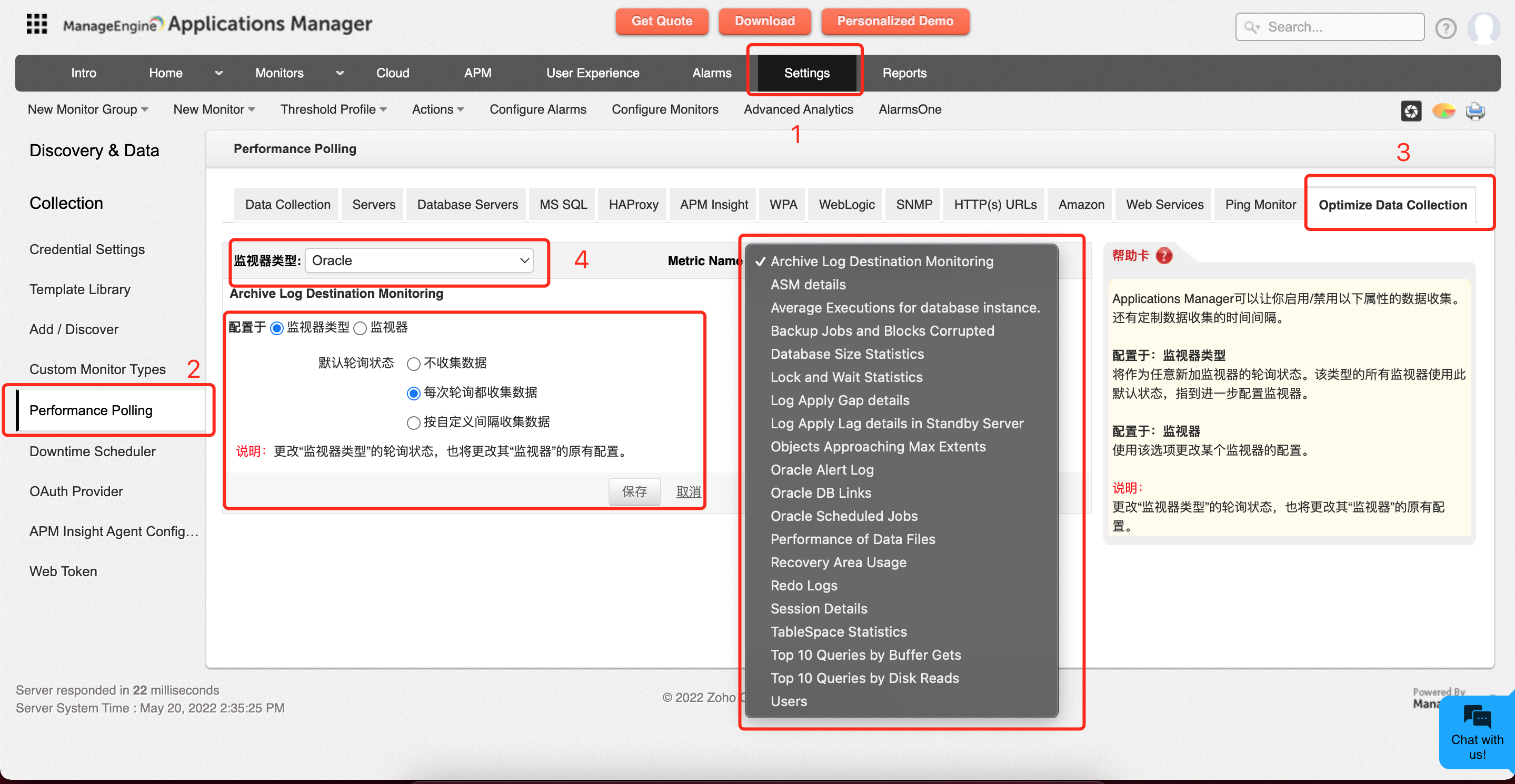Open Template Library in sidebar
The image size is (1515, 784).
pyautogui.click(x=80, y=289)
